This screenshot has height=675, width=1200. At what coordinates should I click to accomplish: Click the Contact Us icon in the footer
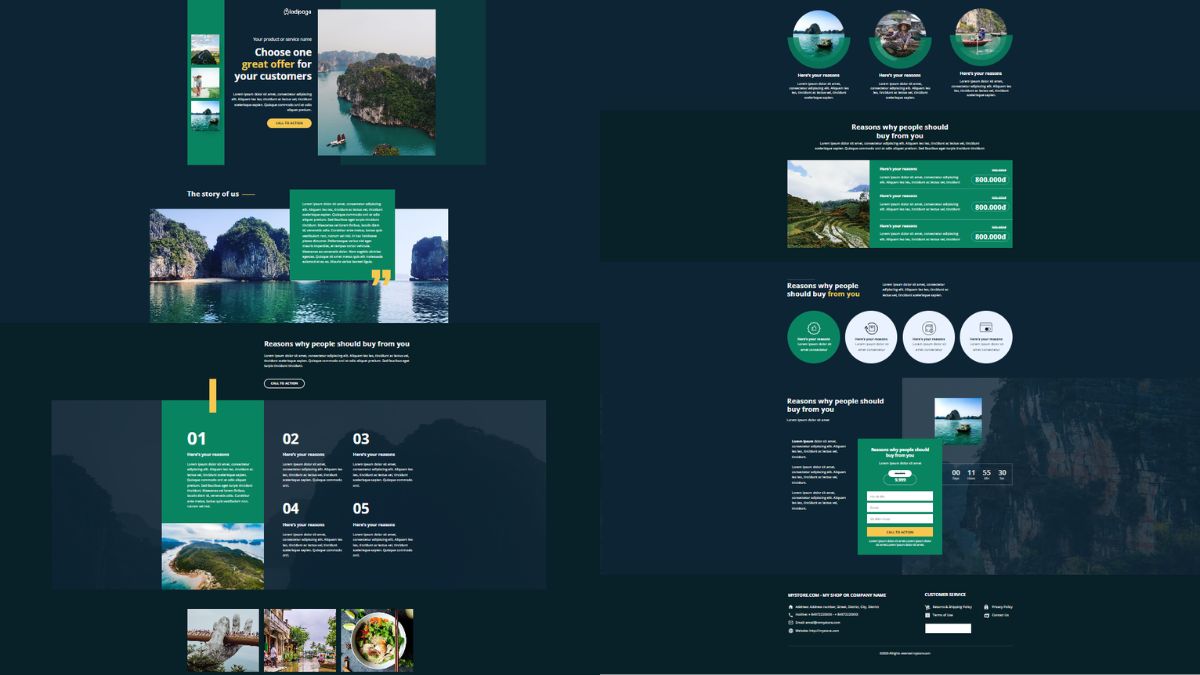(986, 615)
